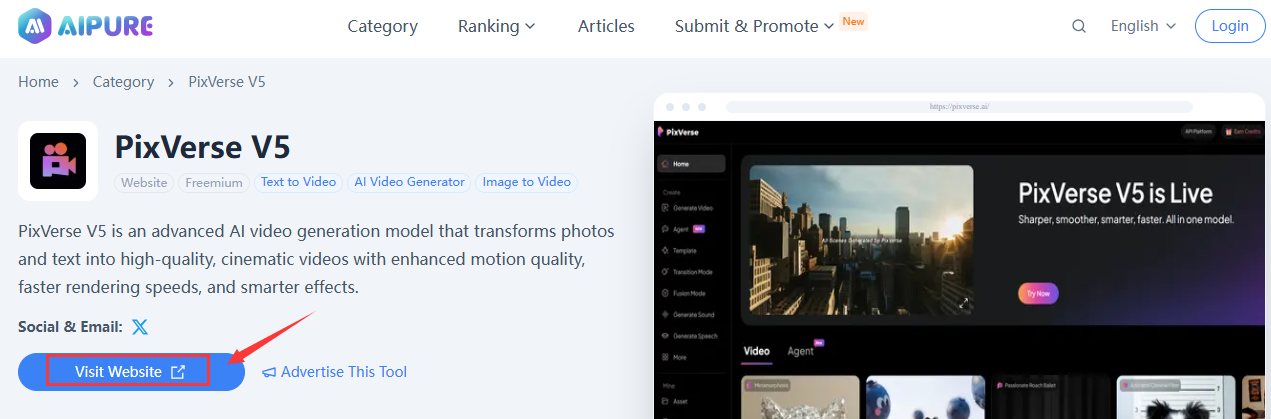
Task: Open the AI Video Generator tag
Action: 410,182
